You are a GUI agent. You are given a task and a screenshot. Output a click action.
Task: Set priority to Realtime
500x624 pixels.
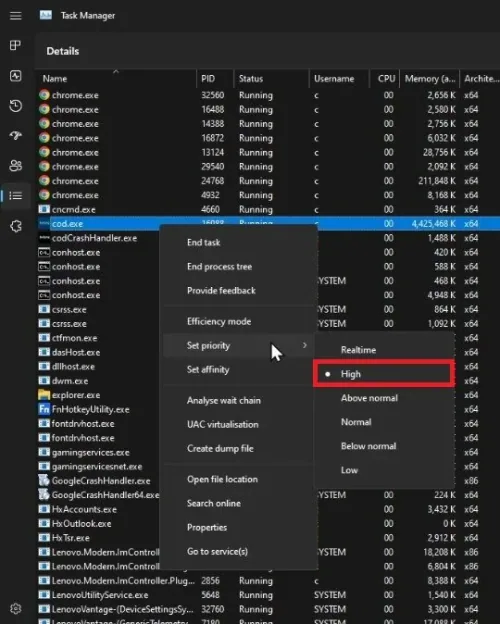coord(384,350)
